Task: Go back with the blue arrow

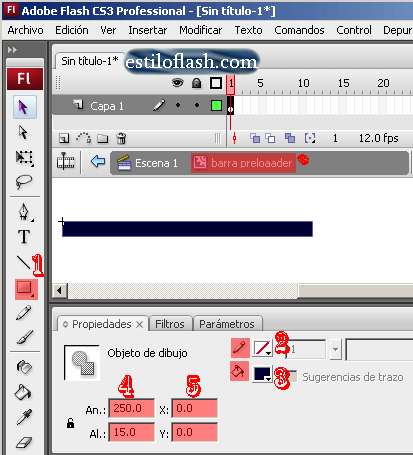Action: [98, 162]
